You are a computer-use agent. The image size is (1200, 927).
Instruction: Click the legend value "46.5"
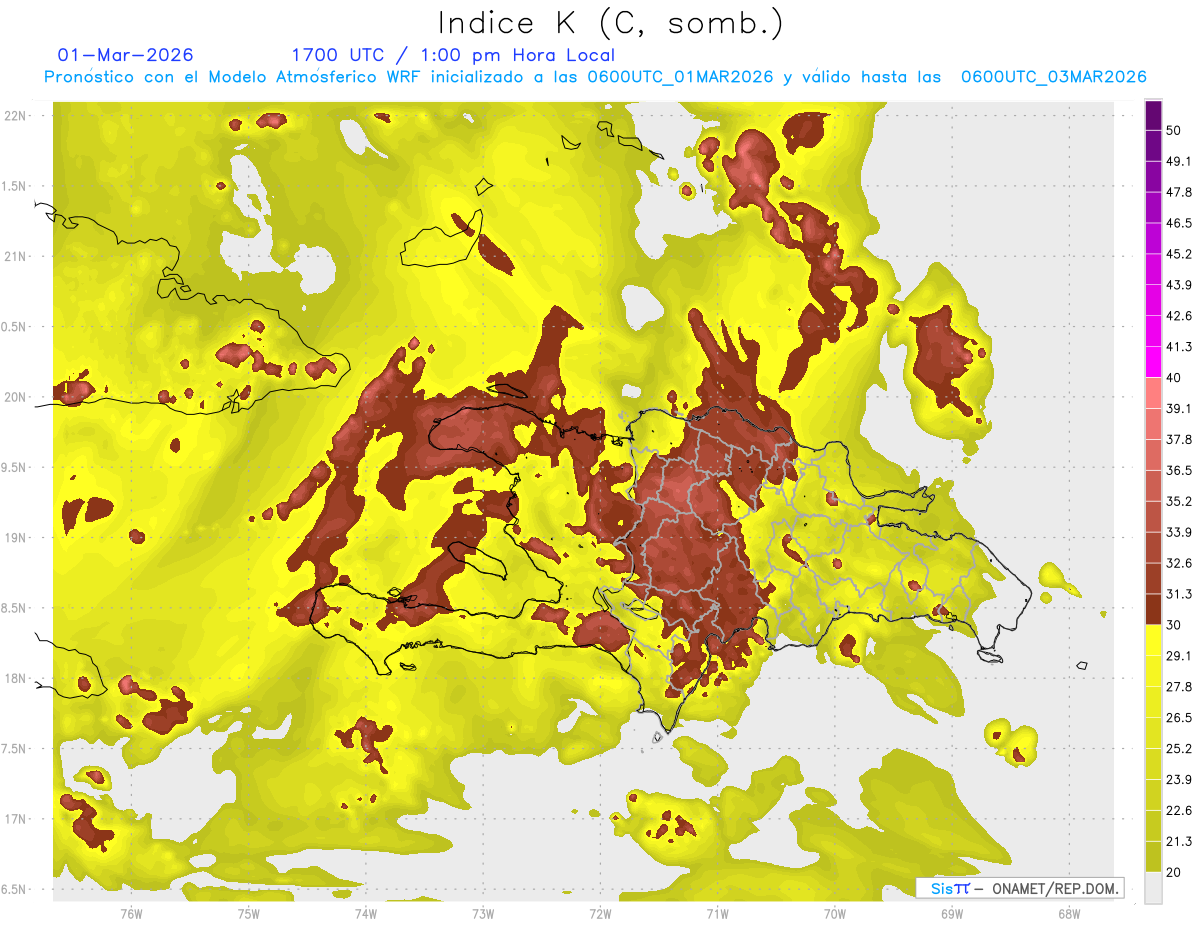click(x=1179, y=223)
